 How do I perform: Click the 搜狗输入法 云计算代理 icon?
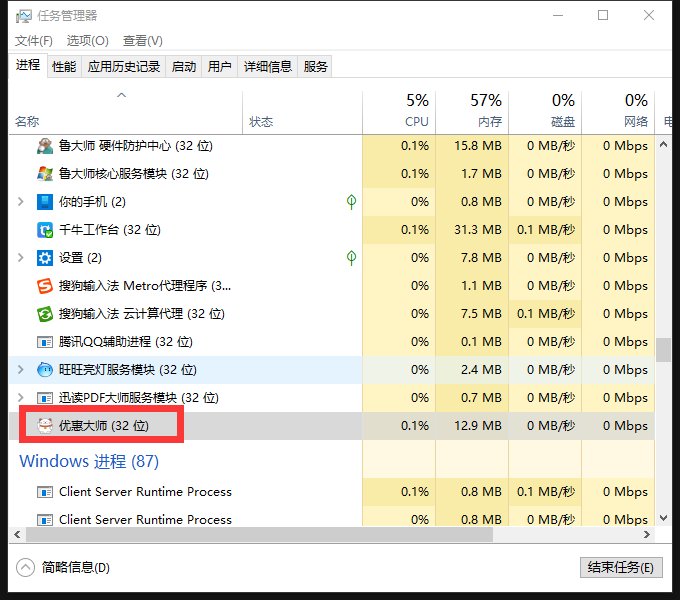(45, 314)
